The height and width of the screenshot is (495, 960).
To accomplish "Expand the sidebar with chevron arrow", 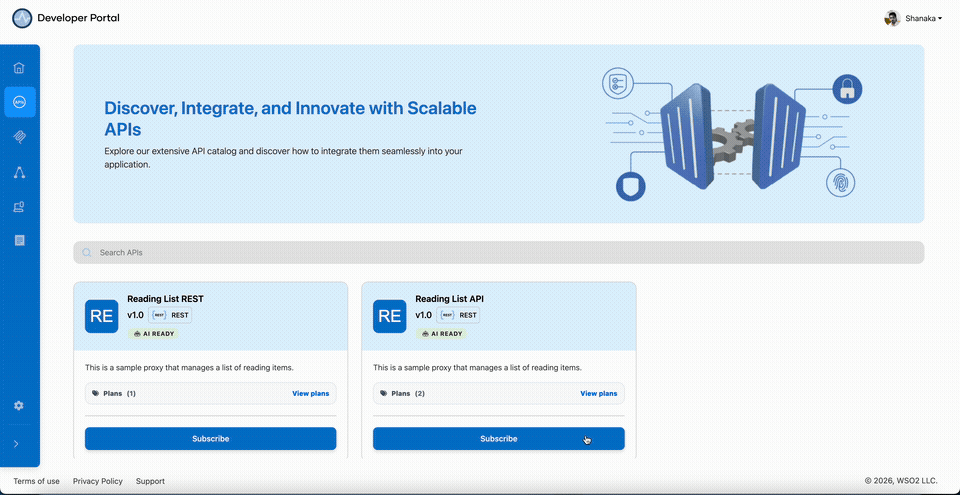I will [x=17, y=444].
